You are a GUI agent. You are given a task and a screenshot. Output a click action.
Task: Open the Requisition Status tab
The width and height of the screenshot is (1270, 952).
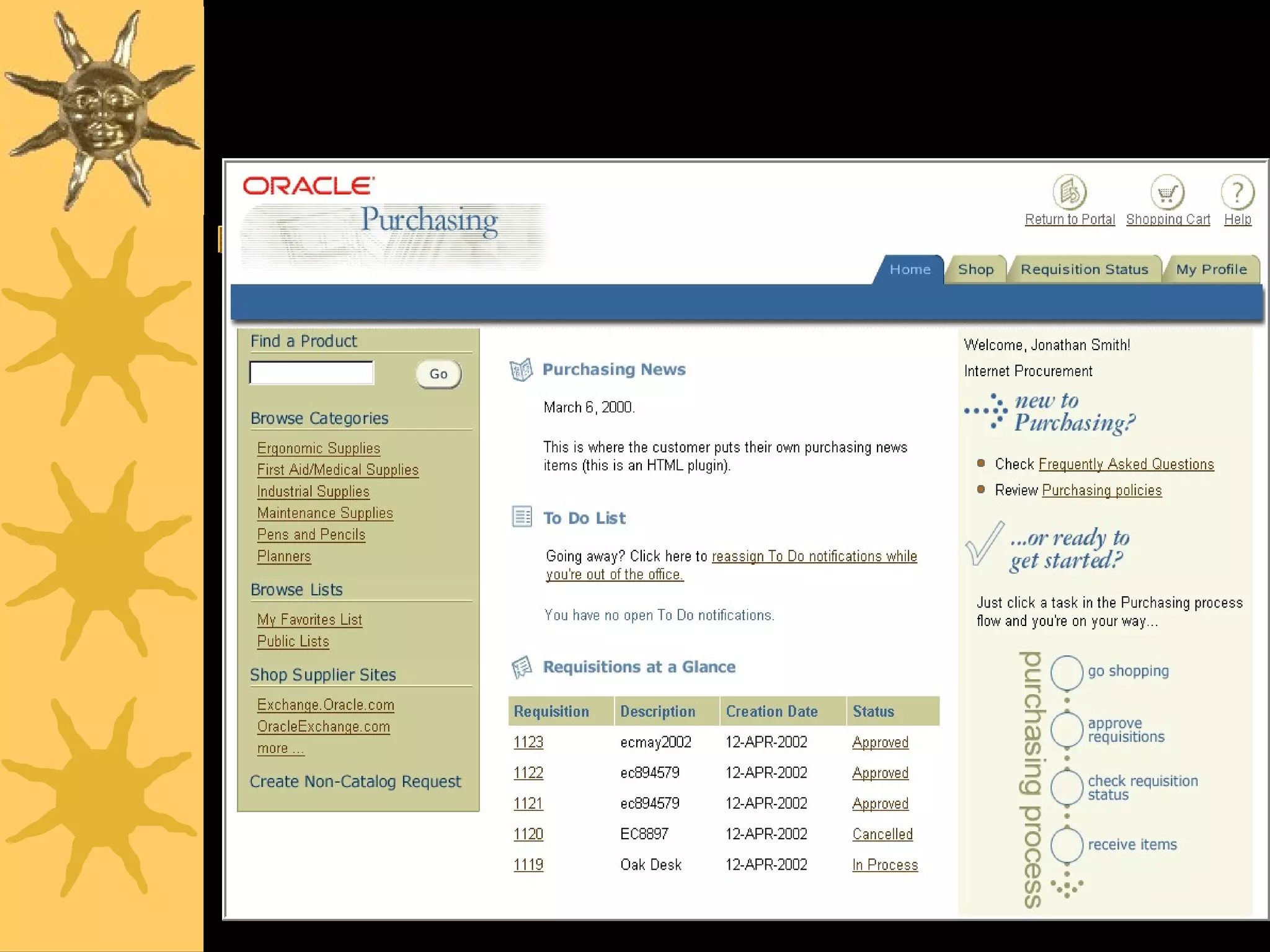[1084, 270]
